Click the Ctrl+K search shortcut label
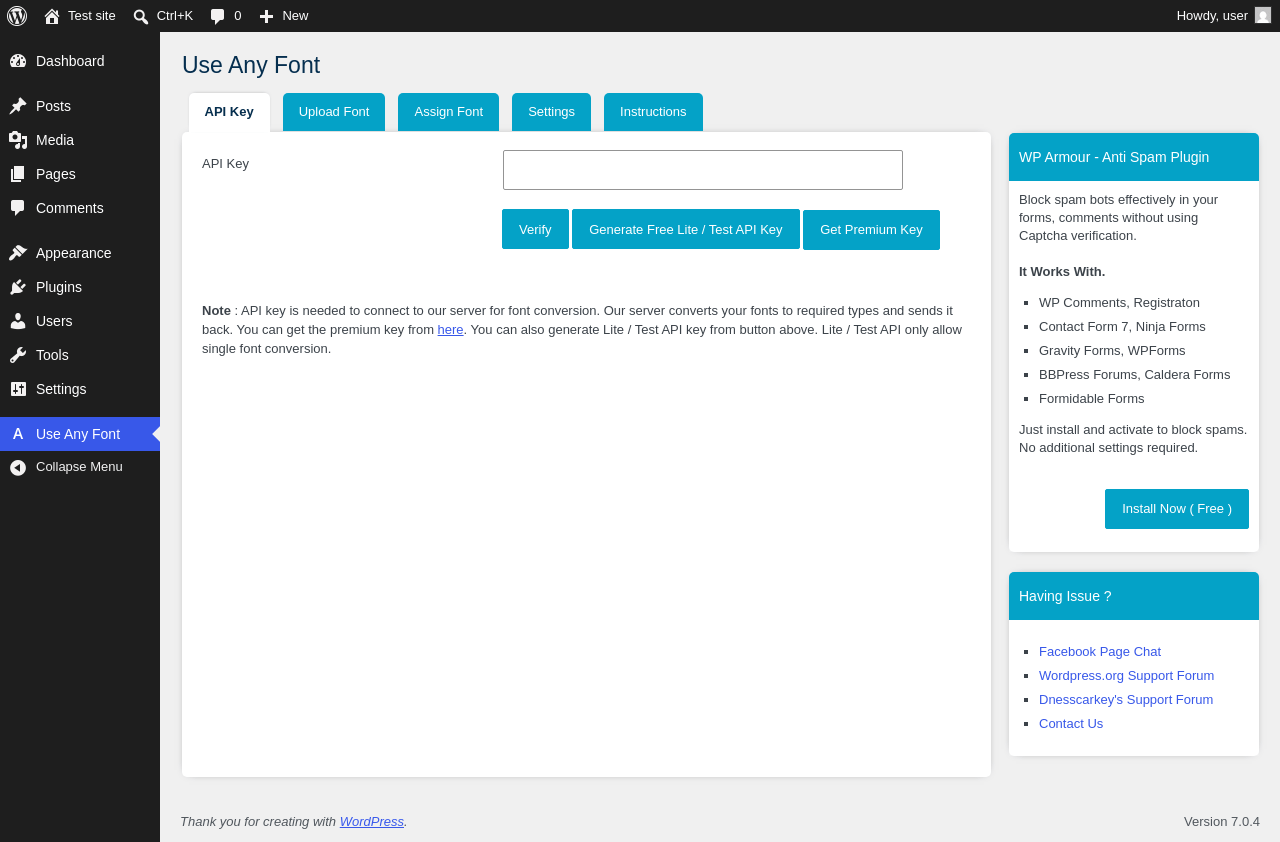Viewport: 1280px width, 842px height. click(x=175, y=16)
